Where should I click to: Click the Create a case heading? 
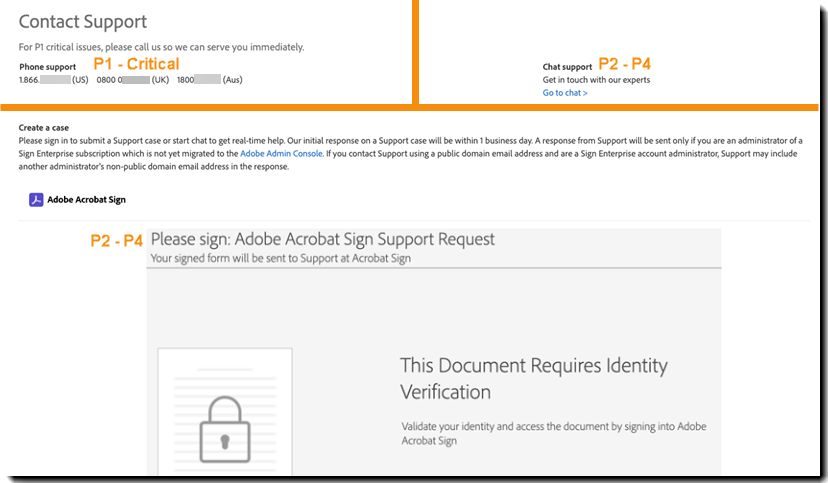[44, 128]
